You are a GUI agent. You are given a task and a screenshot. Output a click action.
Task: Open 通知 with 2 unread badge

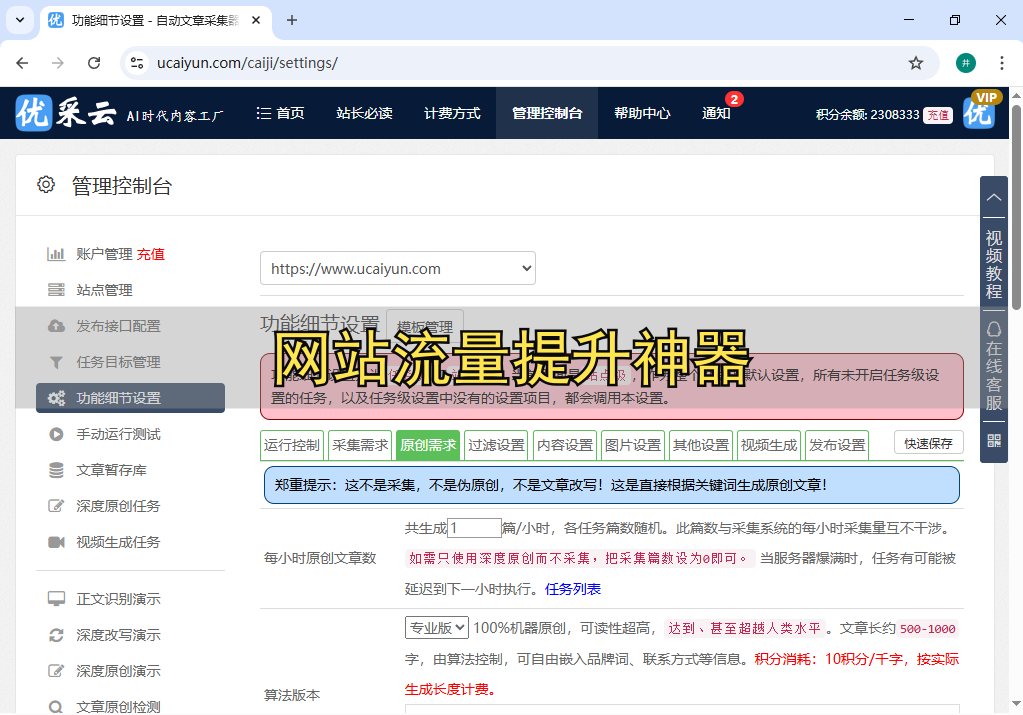tap(718, 113)
